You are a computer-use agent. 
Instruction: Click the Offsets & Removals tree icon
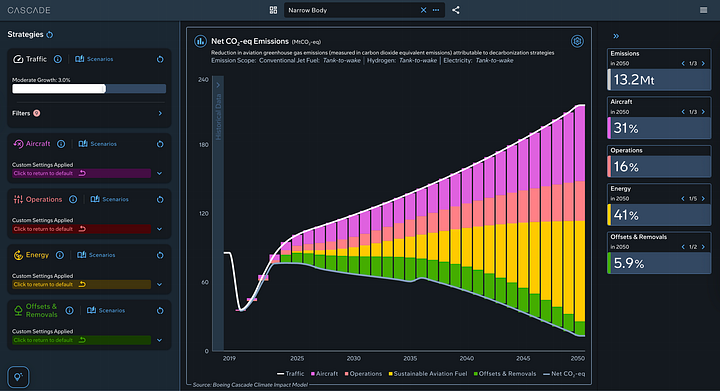pos(18,311)
